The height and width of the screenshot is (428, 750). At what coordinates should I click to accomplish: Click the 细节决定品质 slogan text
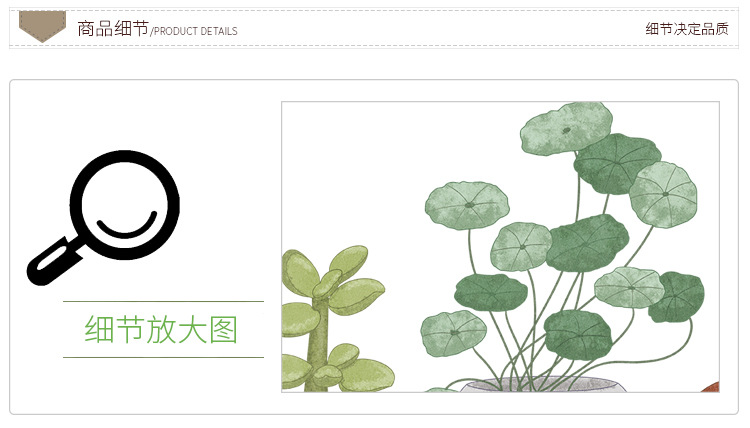point(687,29)
